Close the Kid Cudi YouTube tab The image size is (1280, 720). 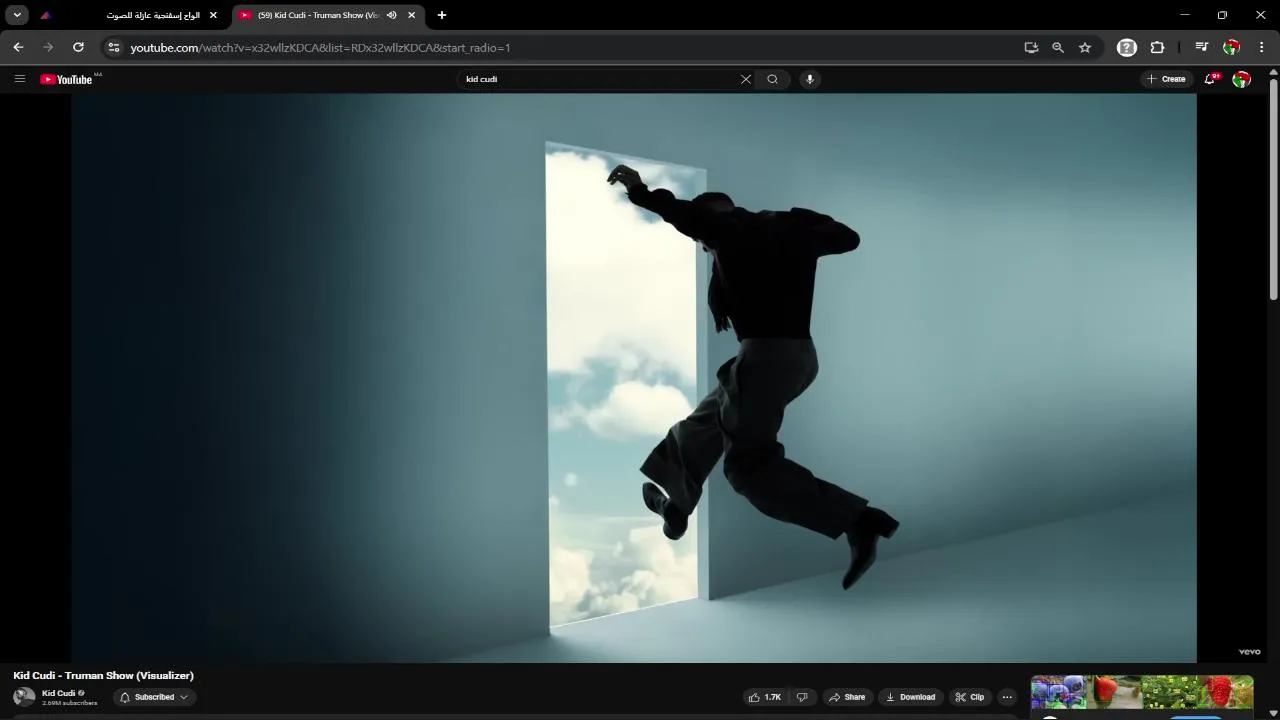[411, 15]
